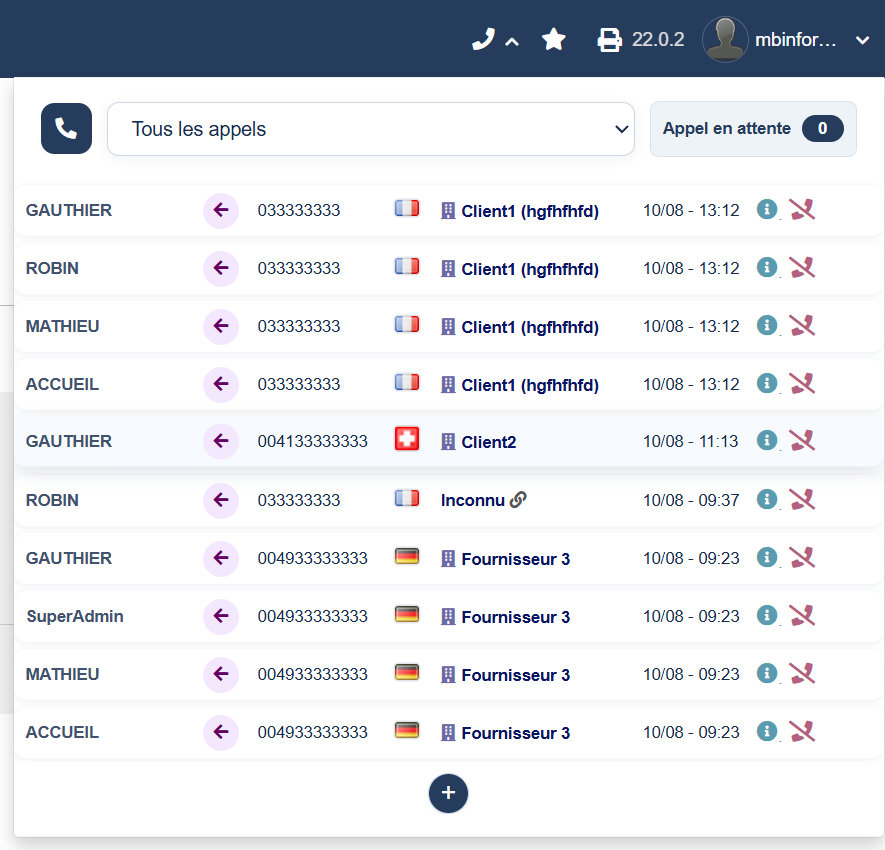The width and height of the screenshot is (885, 850).
Task: Click Swiss flag on Client2 row
Action: 406,439
